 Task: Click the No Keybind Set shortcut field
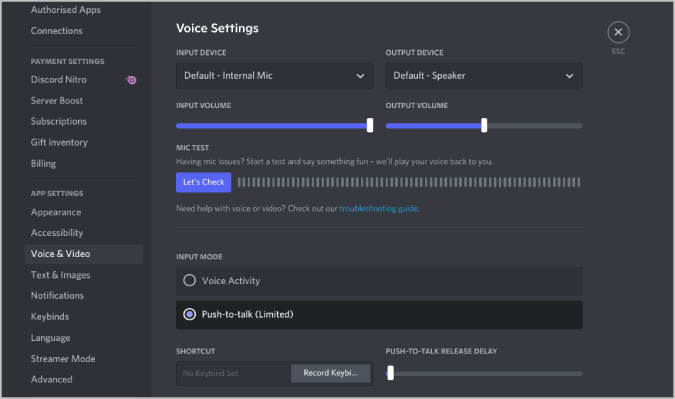pos(233,373)
